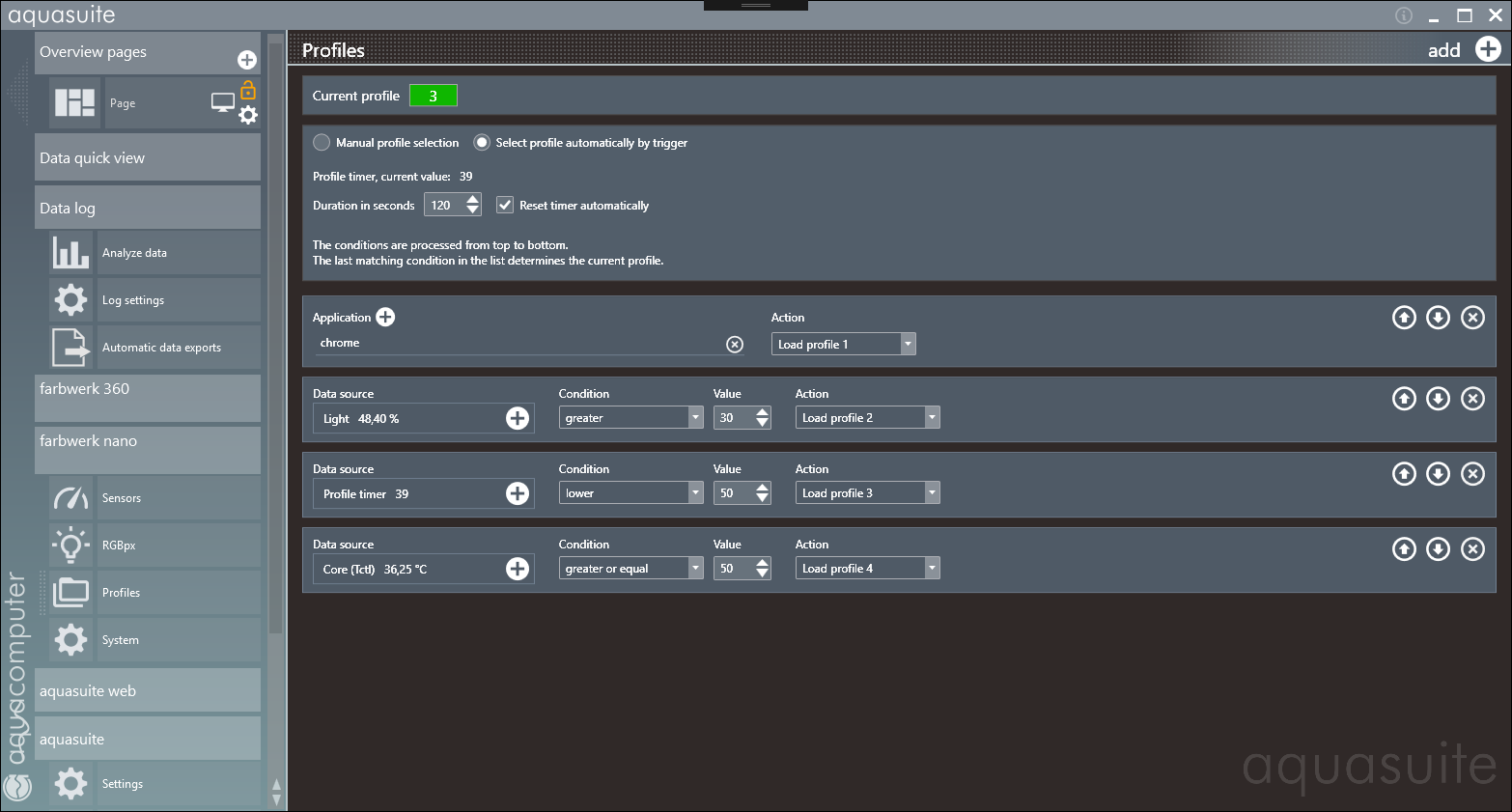Screen dimensions: 1512x812
Task: Move the Light rule down
Action: [1438, 398]
